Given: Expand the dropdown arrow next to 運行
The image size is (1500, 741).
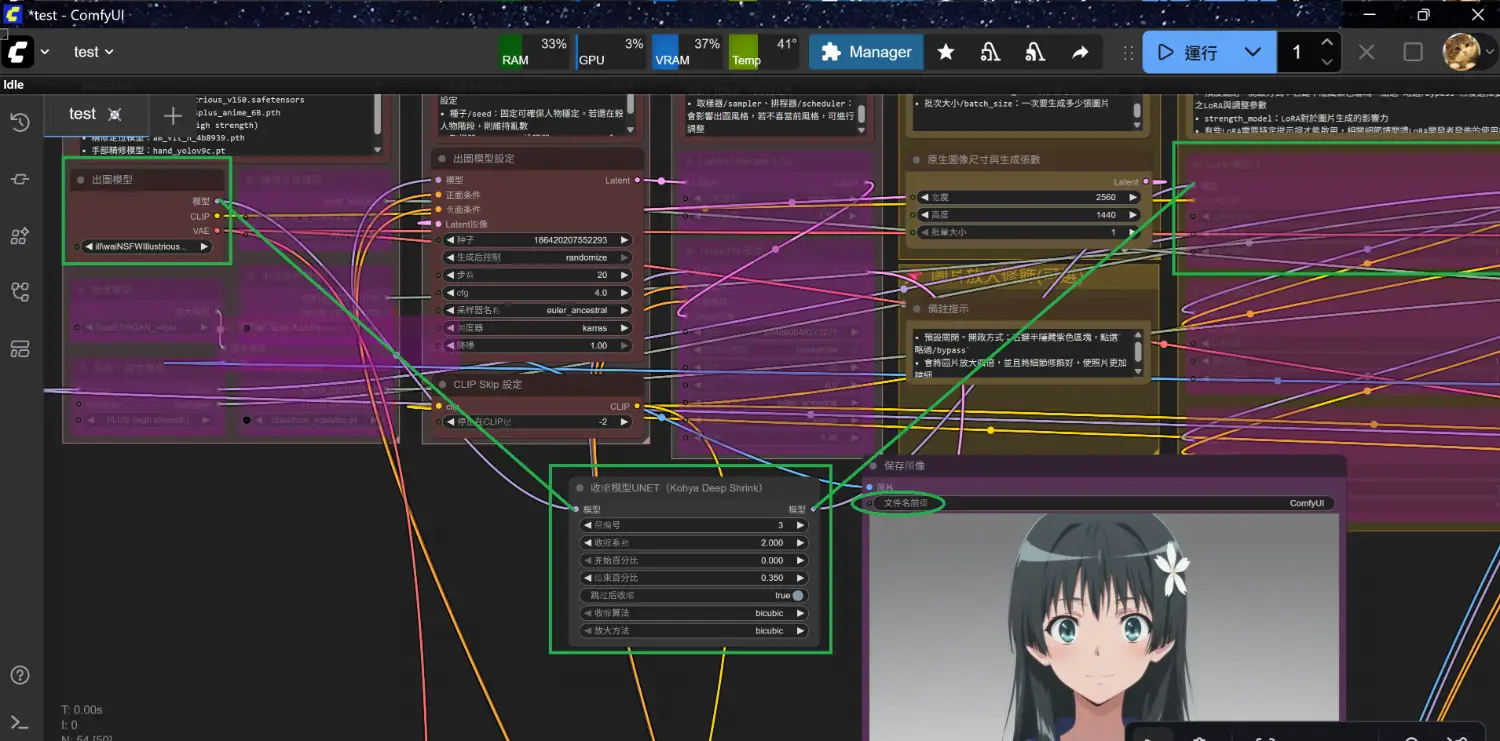Looking at the screenshot, I should click(1252, 52).
